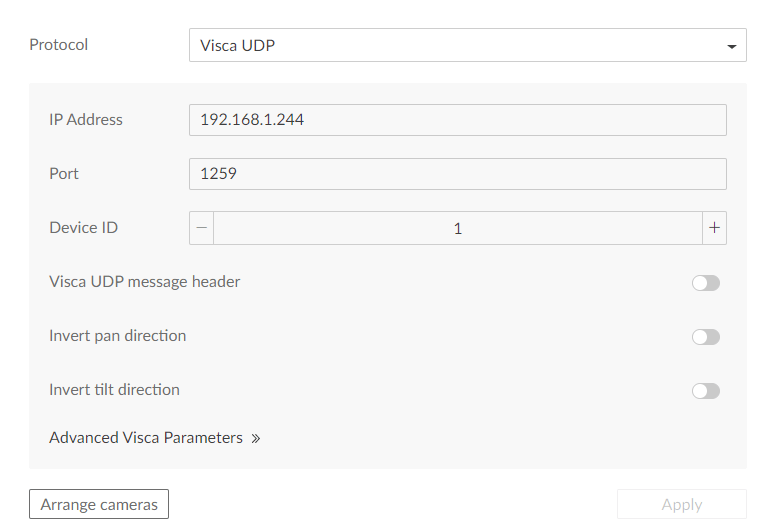Screen dimensions: 778x528
Task: Focus the Port field showing 1259
Action: coord(457,174)
